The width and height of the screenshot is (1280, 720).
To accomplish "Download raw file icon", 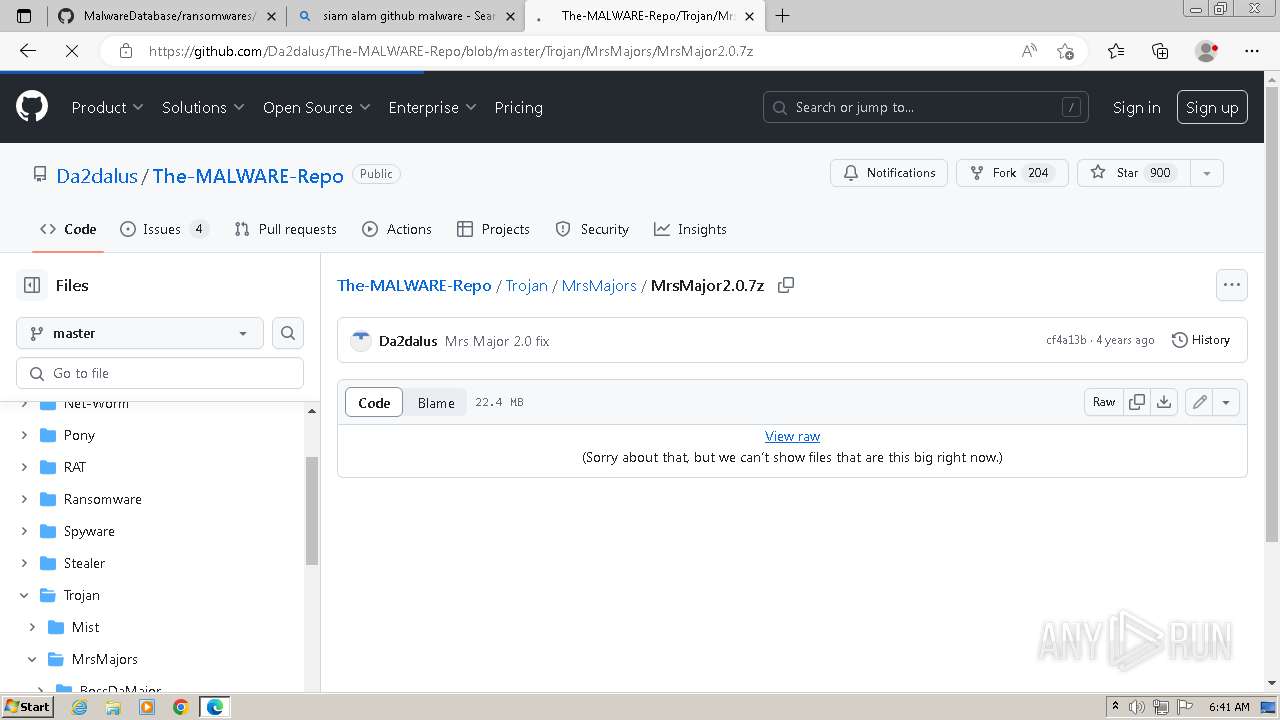I will 1164,402.
